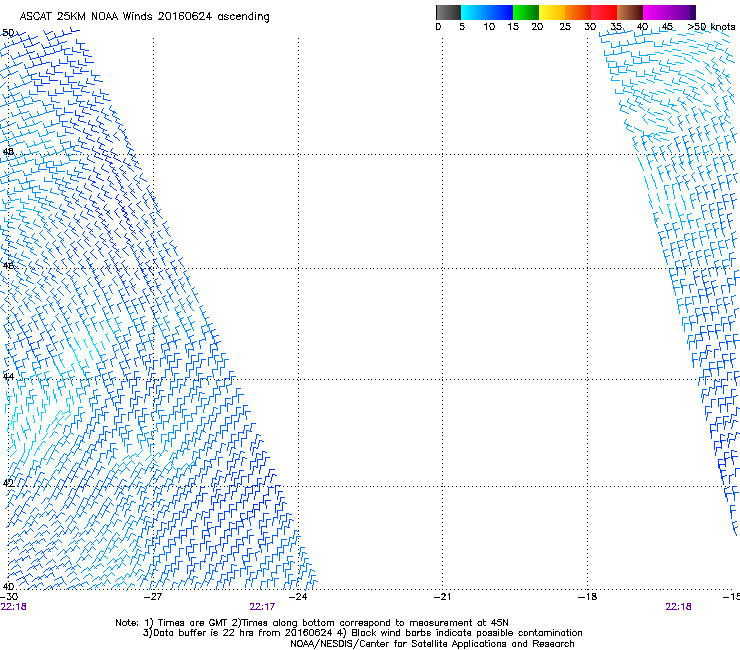Click the brown 35-40 knots color segment

coord(630,12)
